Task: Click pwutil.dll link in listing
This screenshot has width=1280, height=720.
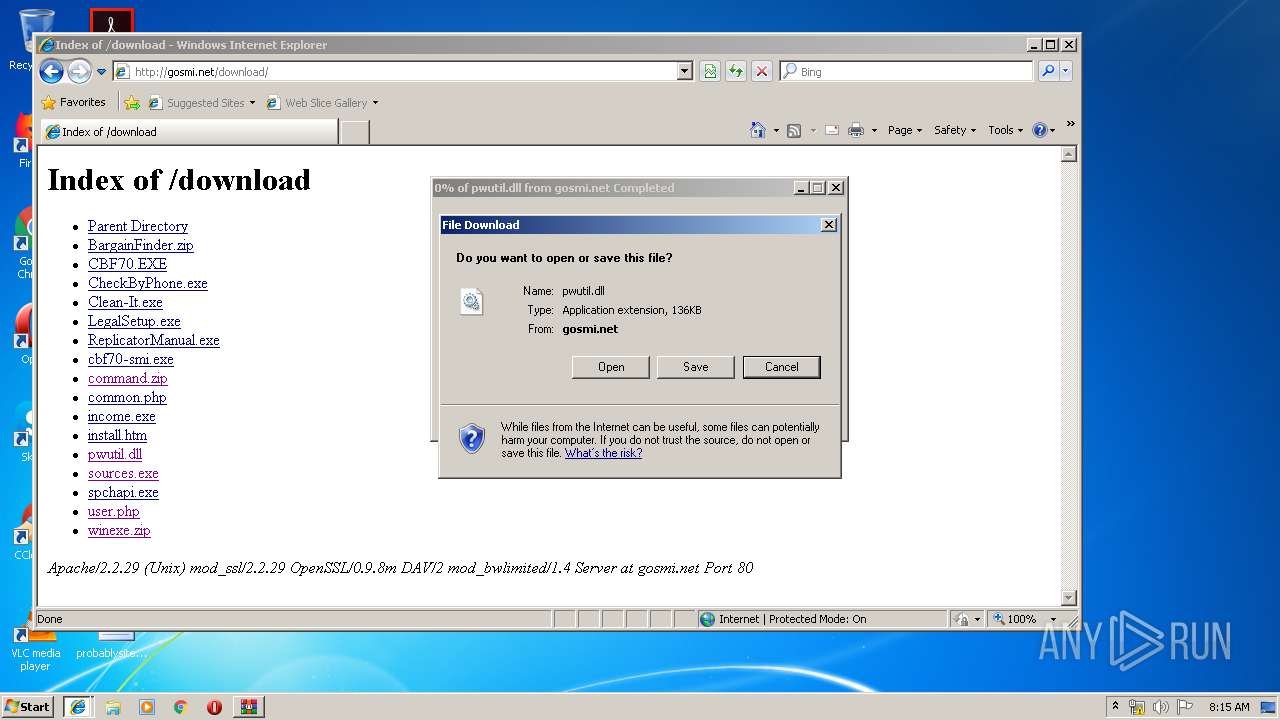Action: coord(115,454)
